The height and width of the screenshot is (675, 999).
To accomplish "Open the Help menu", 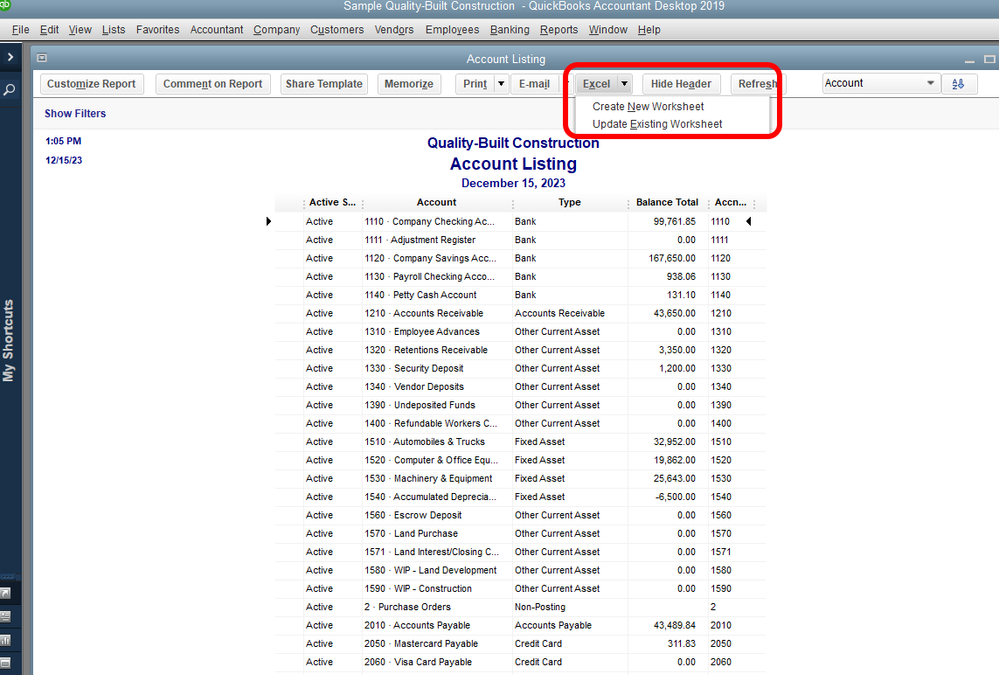I will click(x=649, y=29).
